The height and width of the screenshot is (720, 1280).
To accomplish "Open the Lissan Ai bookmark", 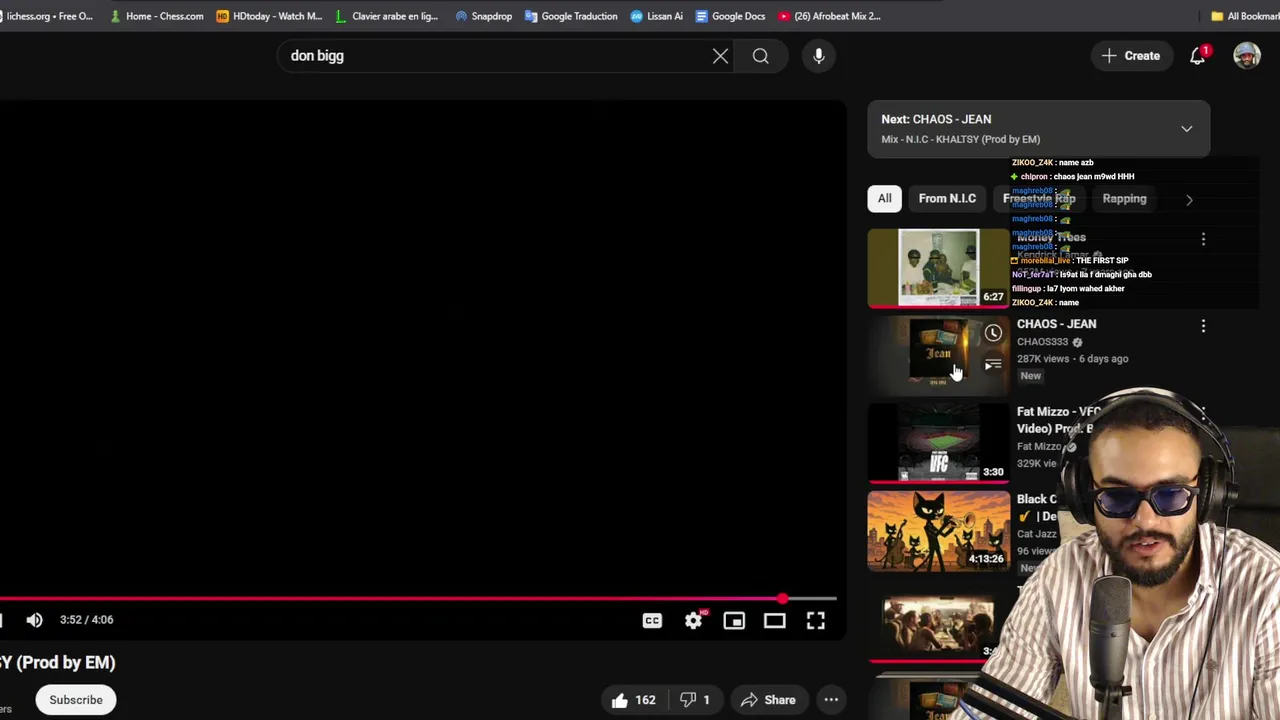I will (x=657, y=16).
